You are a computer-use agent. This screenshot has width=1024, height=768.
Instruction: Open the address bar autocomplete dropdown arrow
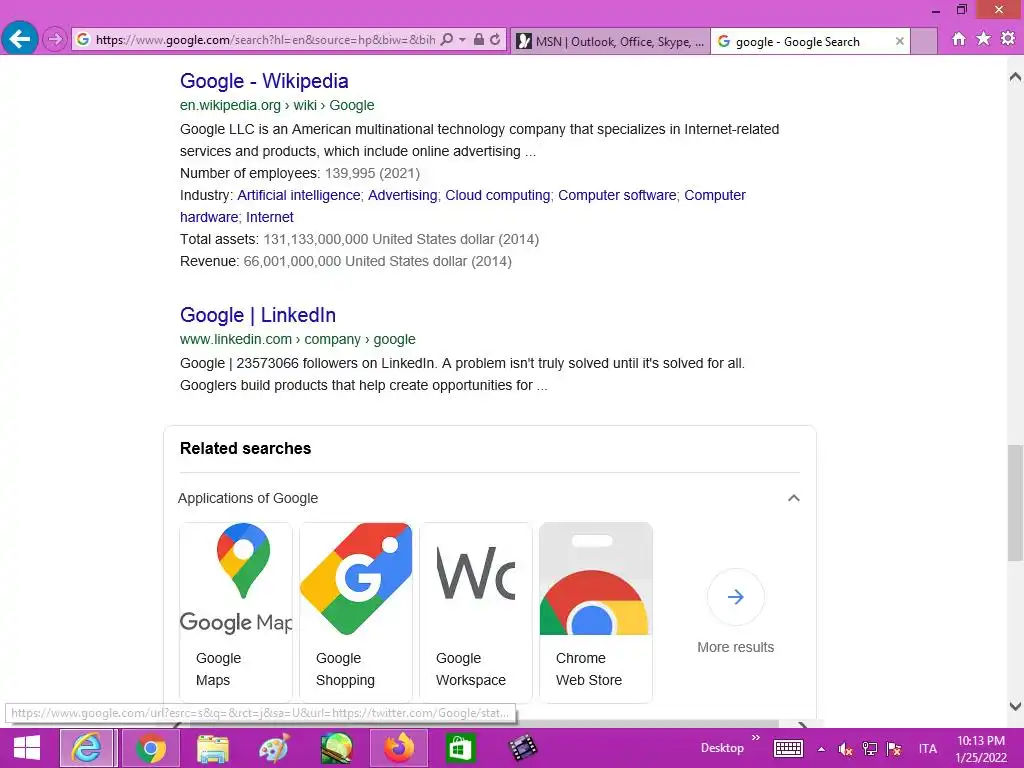pyautogui.click(x=462, y=40)
